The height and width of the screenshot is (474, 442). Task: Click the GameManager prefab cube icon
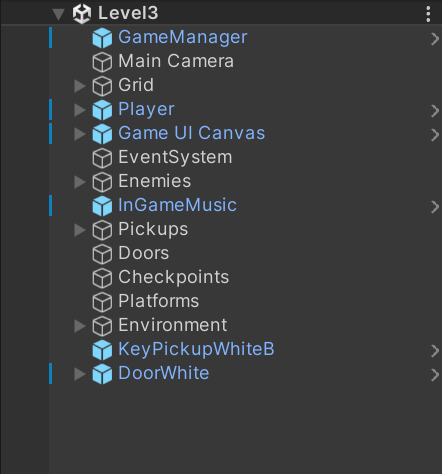pos(102,38)
